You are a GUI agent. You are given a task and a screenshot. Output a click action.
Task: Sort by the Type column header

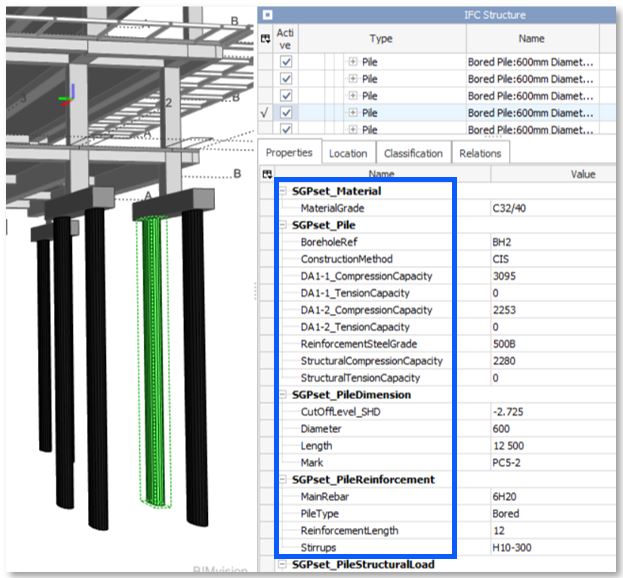coord(381,38)
